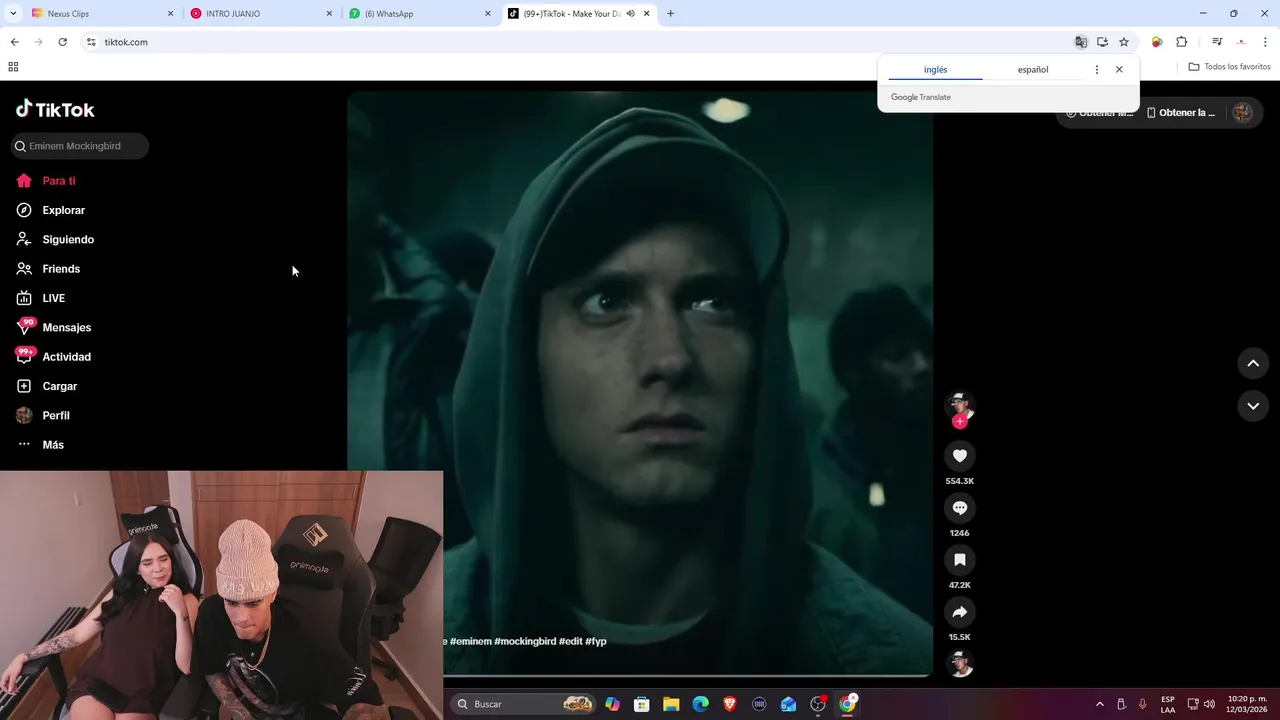Bookmark page with star icon
The image size is (1280, 720).
1124,42
